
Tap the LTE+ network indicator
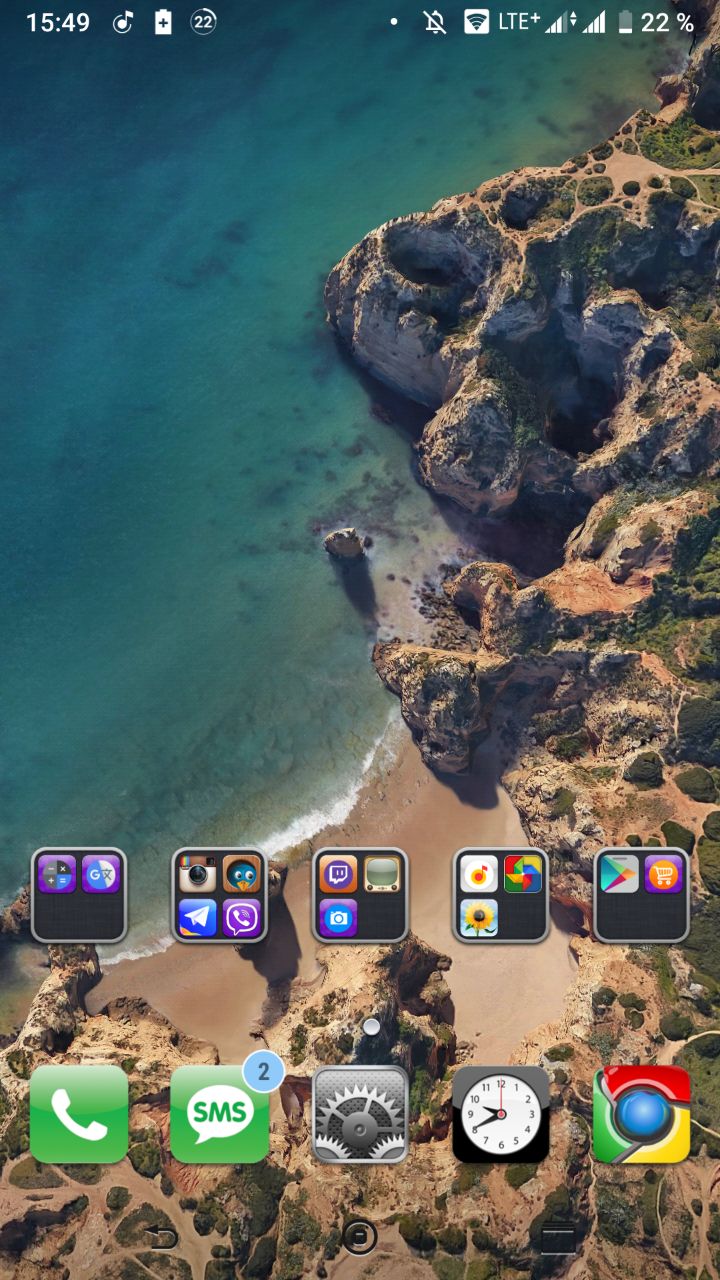519,21
